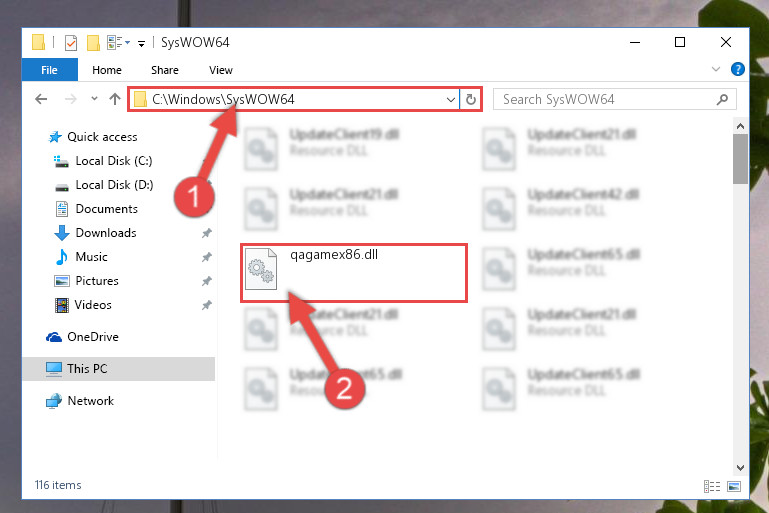The image size is (769, 513).
Task: Go back with the left arrow
Action: click(41, 100)
